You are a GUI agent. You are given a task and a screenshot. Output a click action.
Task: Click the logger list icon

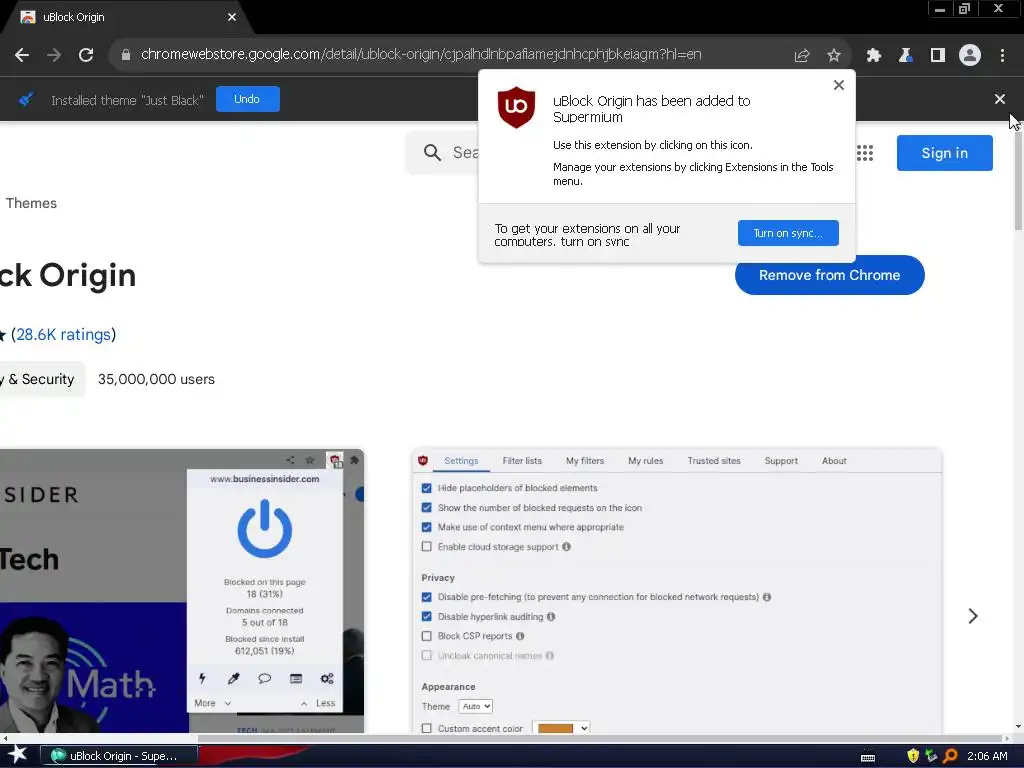tap(296, 679)
